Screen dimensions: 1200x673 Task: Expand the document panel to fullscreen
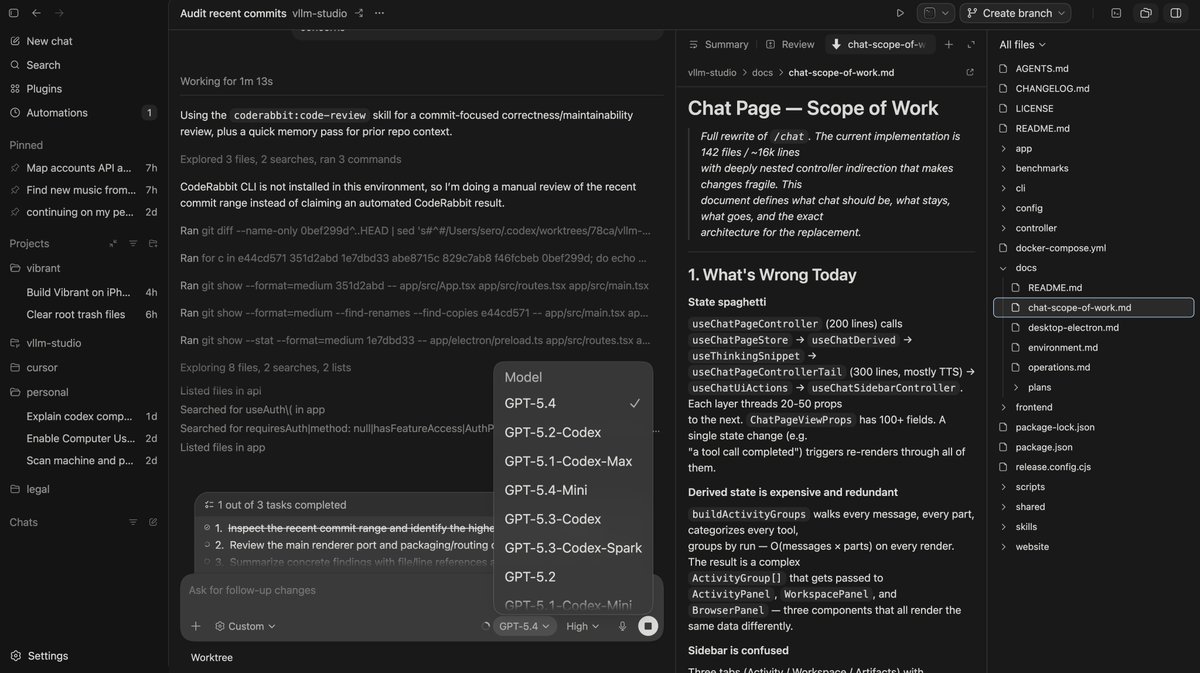971,44
